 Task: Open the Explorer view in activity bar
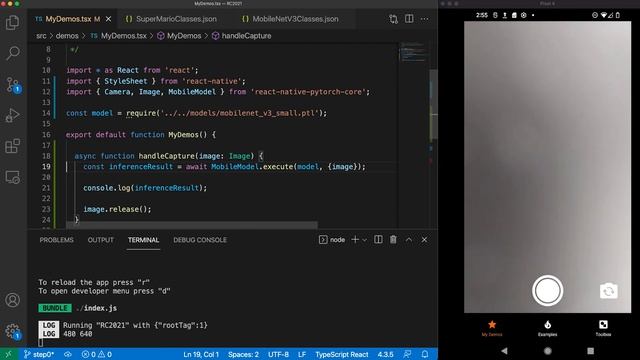click(x=13, y=22)
